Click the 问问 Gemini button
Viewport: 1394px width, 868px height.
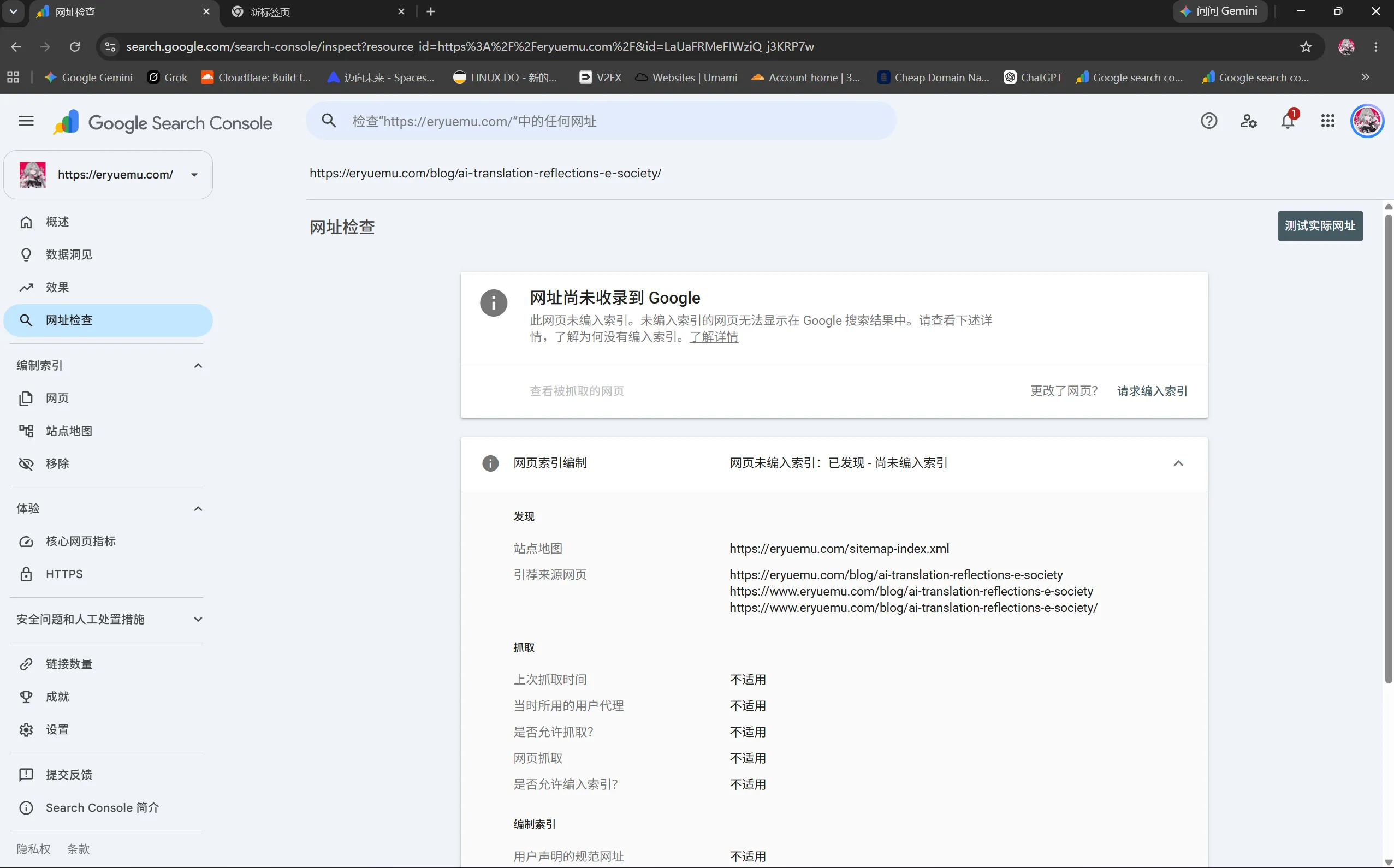pyautogui.click(x=1219, y=11)
